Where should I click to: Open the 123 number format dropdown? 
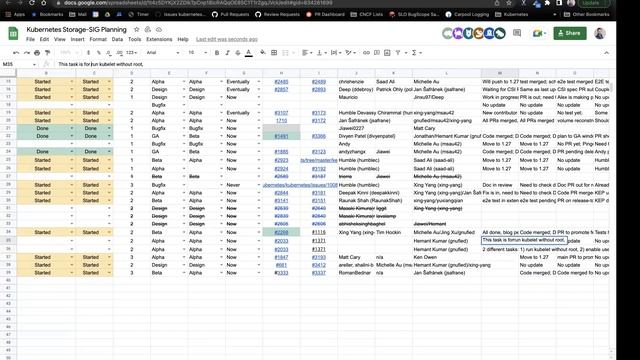131,53
